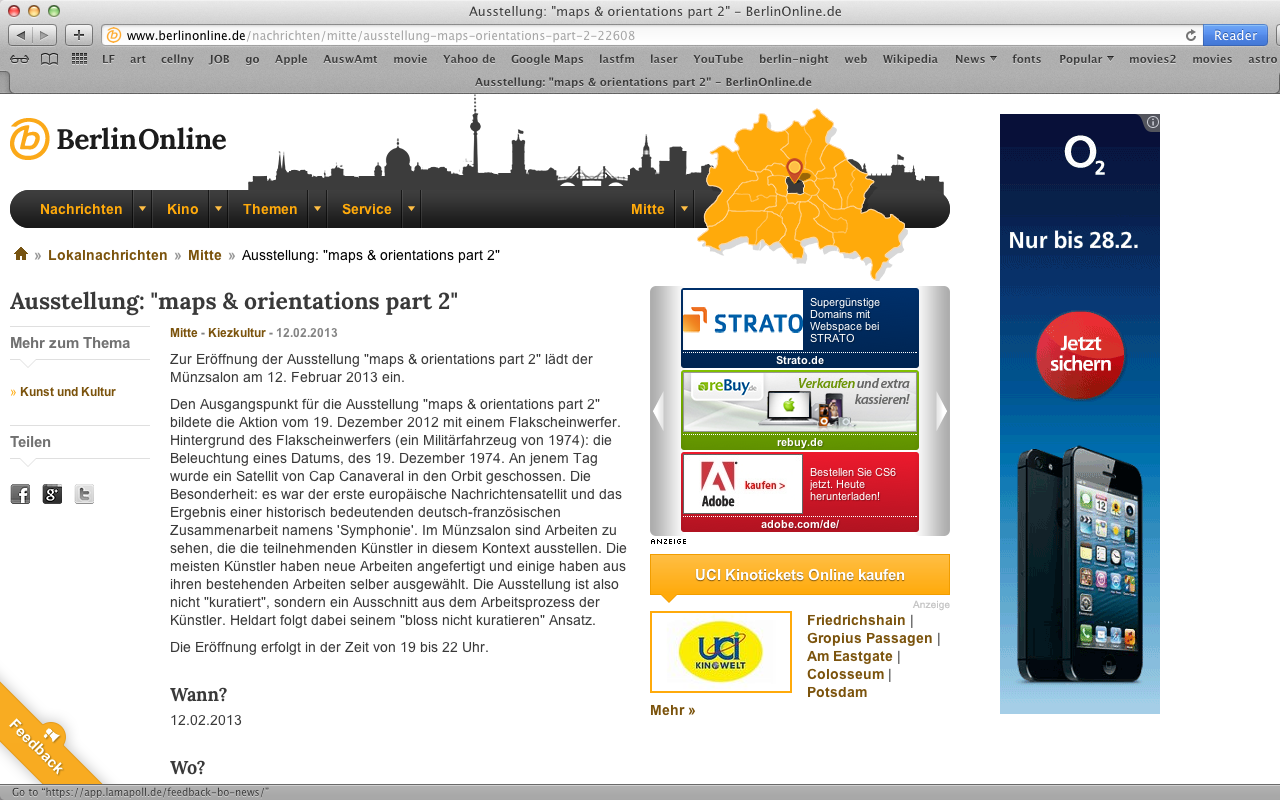Show bookmarks with the book icon

pyautogui.click(x=49, y=59)
